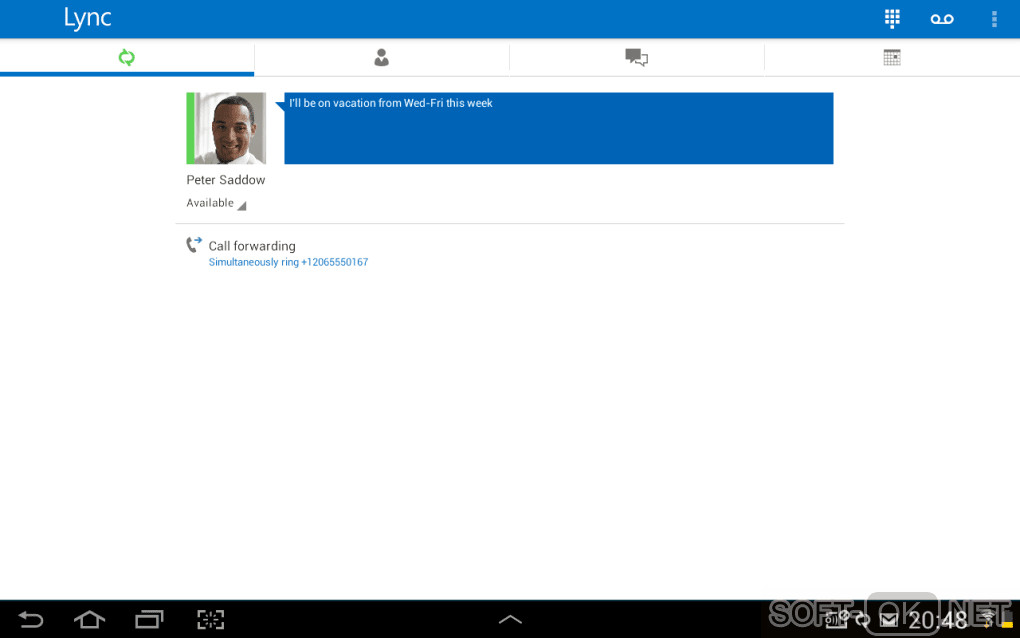Switch to the Contacts person tab
This screenshot has height=638, width=1020.
coord(382,58)
